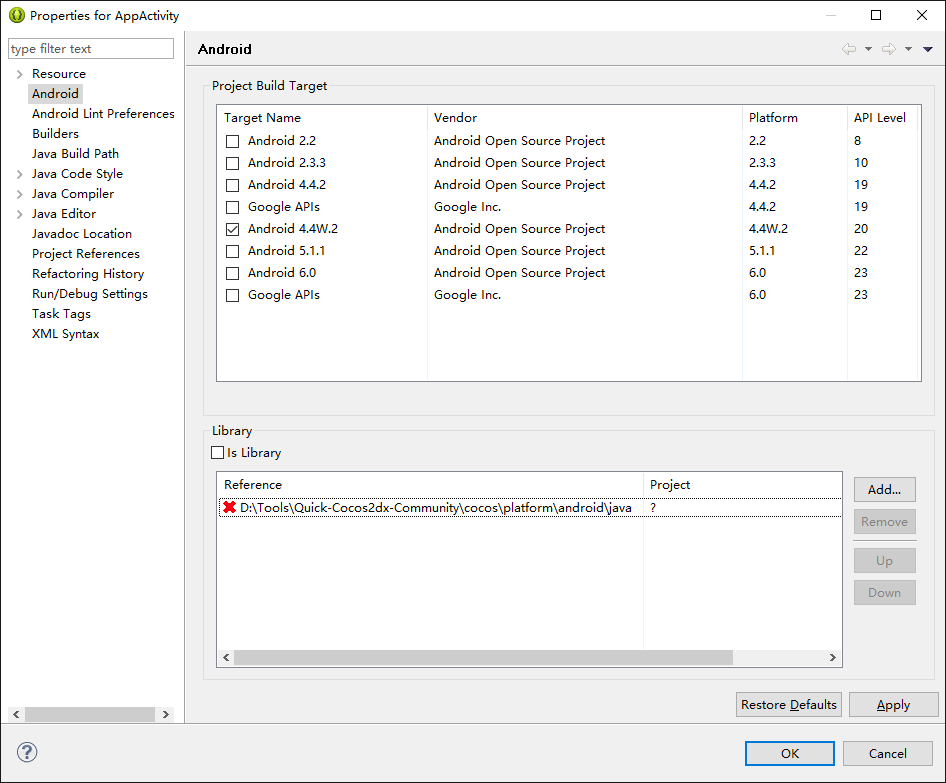946x783 pixels.
Task: Click API level 8 cell for Android 2.2
Action: (857, 141)
